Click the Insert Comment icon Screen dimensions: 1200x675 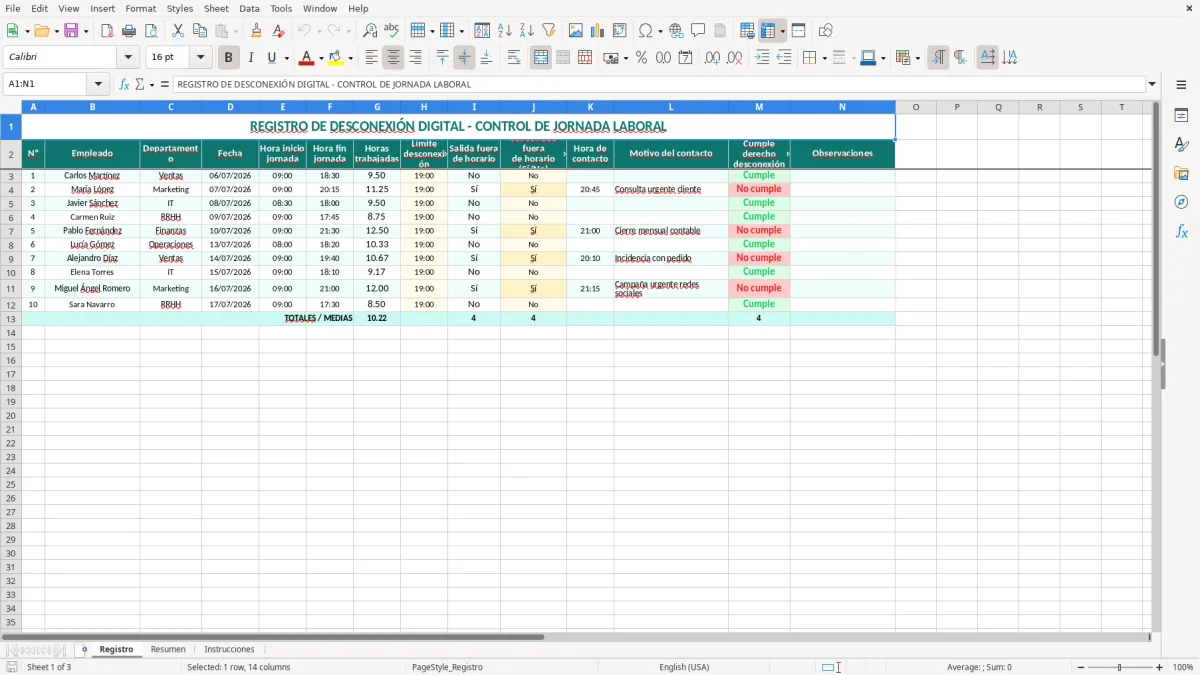pyautogui.click(x=698, y=31)
